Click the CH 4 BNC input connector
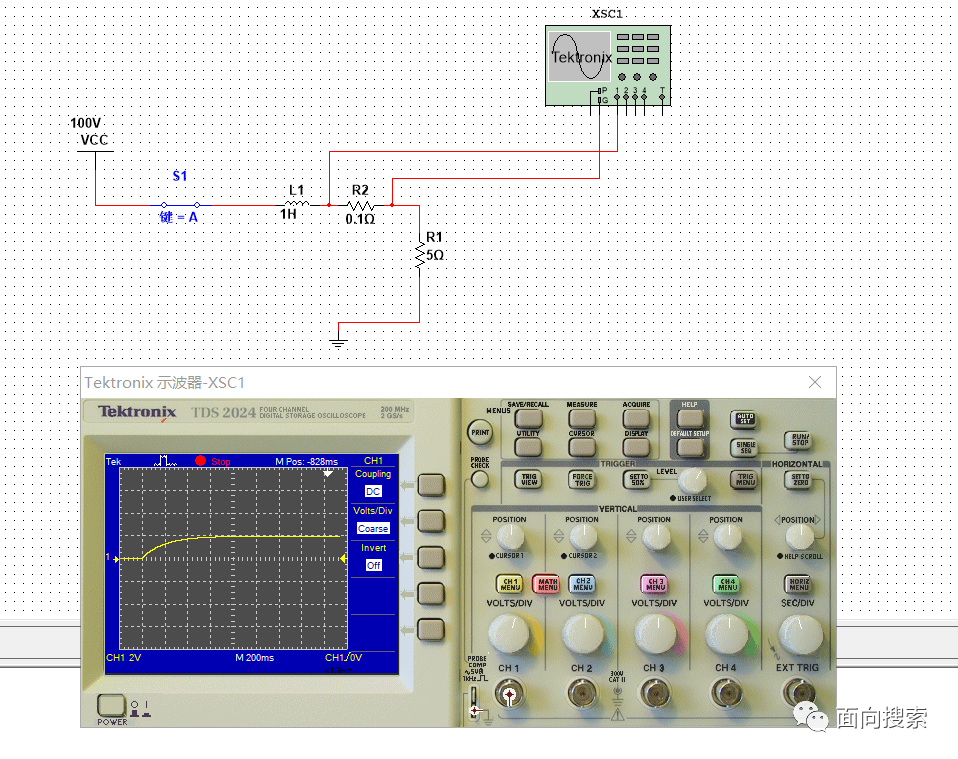The image size is (958, 759). pyautogui.click(x=726, y=694)
